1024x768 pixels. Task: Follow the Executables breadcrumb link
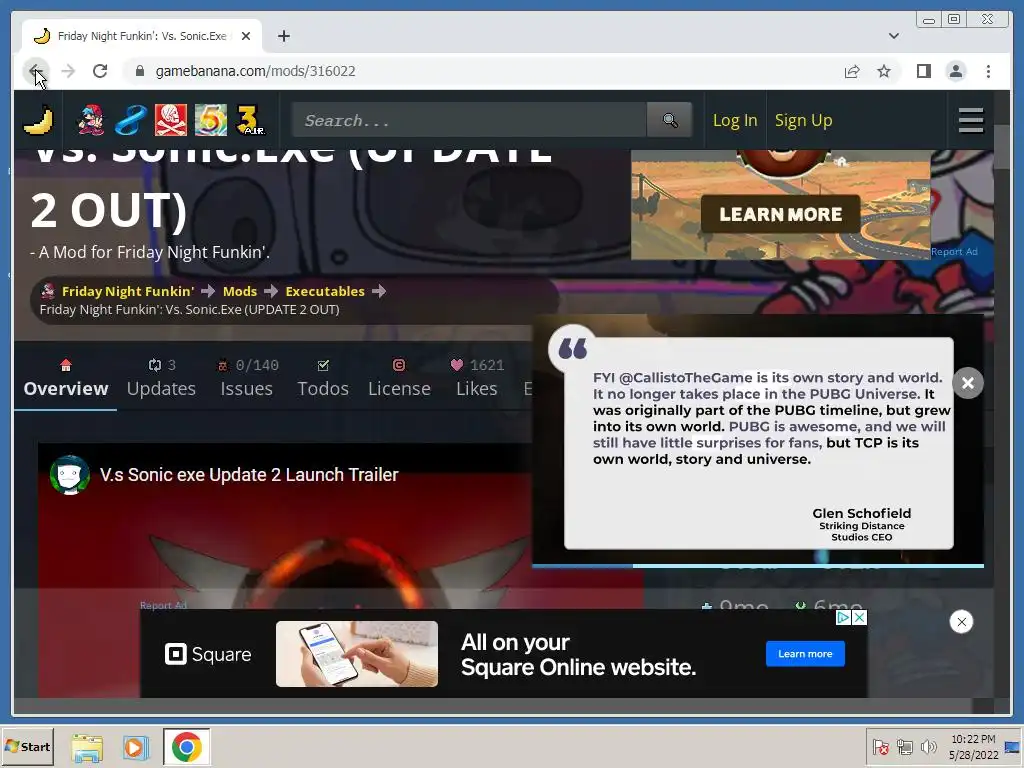pos(325,291)
